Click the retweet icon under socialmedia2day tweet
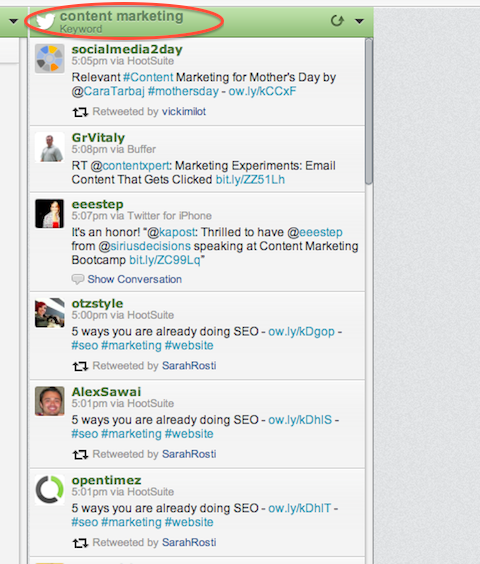This screenshot has width=480, height=564. tap(80, 112)
